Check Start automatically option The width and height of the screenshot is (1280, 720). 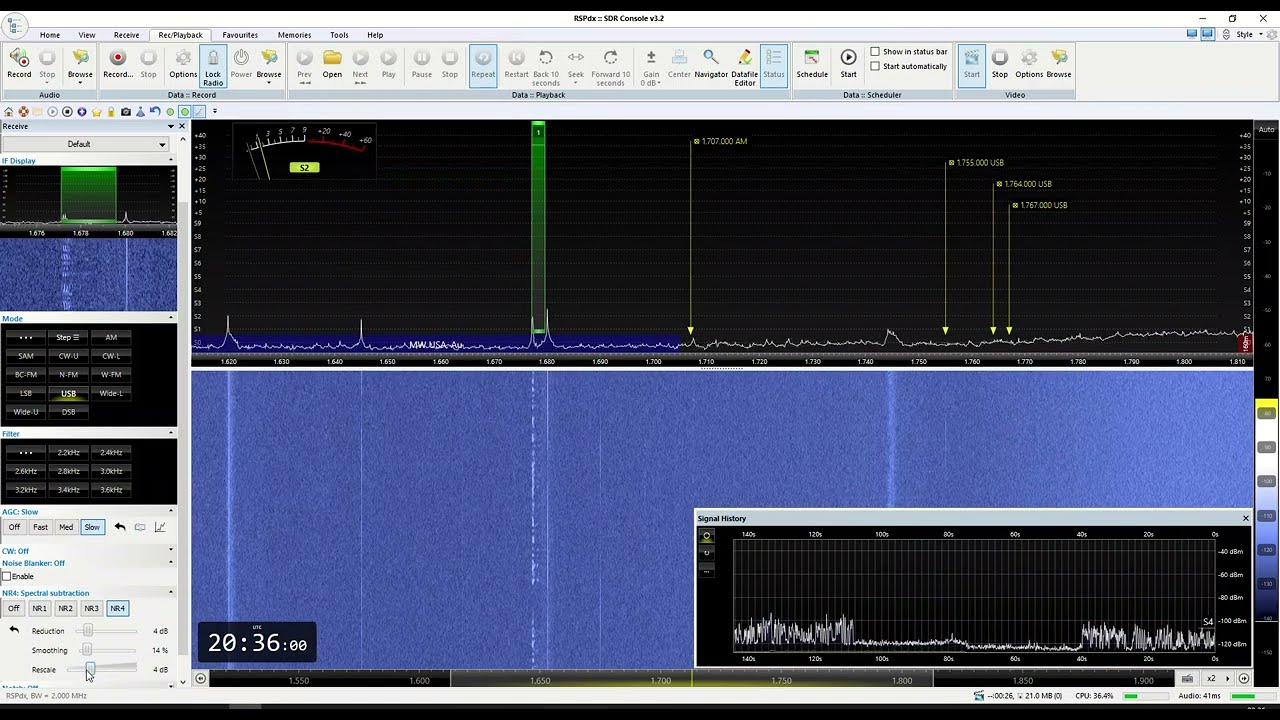(875, 66)
